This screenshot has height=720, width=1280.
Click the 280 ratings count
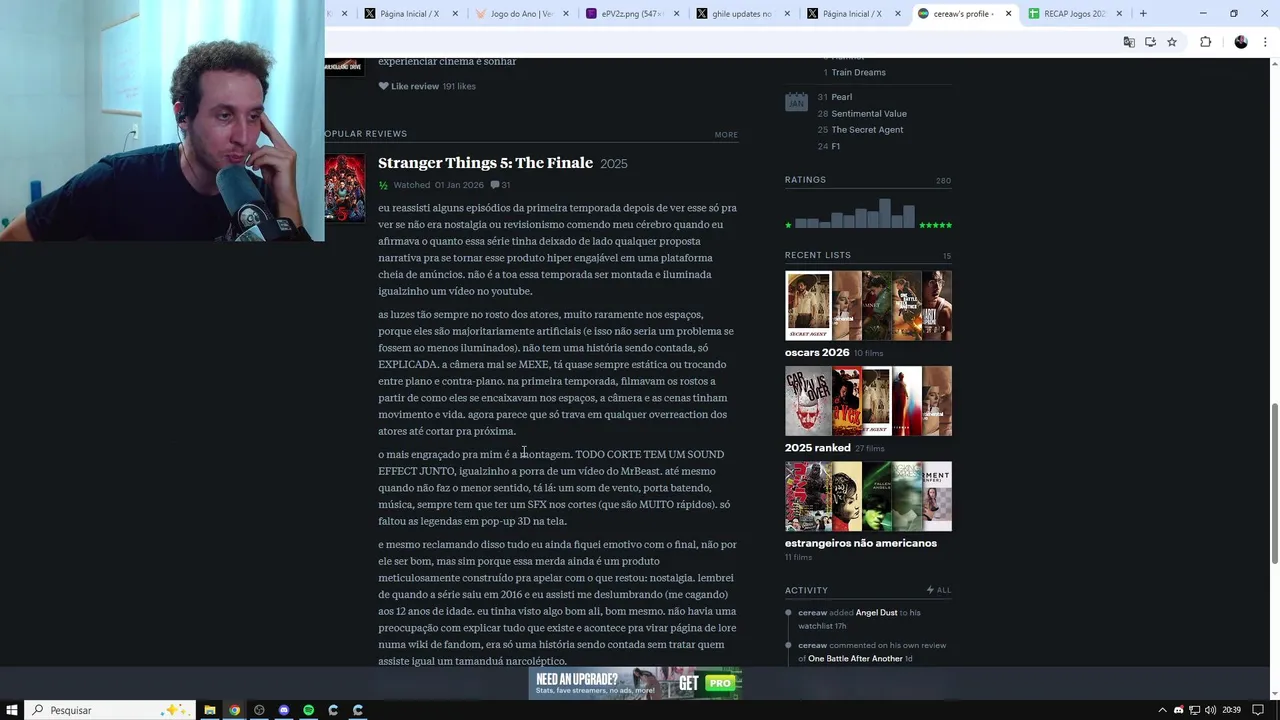point(943,181)
